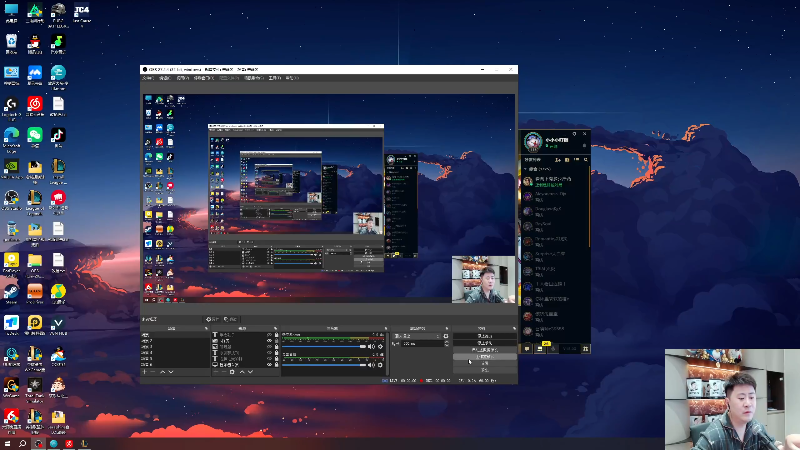The image size is (800, 450).
Task: Click the Studio Mode button in Controls
Action: tap(484, 355)
